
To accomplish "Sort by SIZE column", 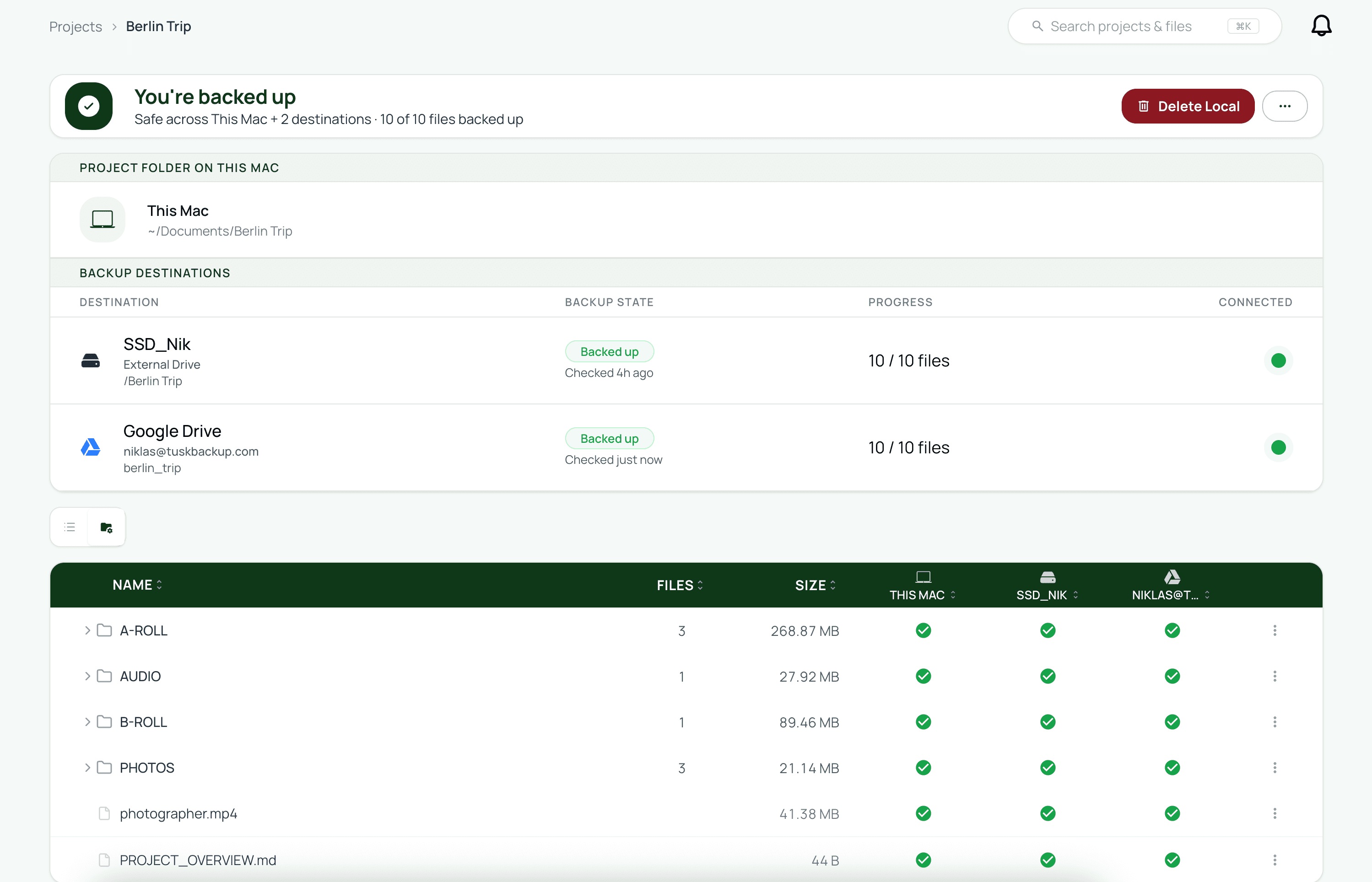I will pyautogui.click(x=815, y=585).
